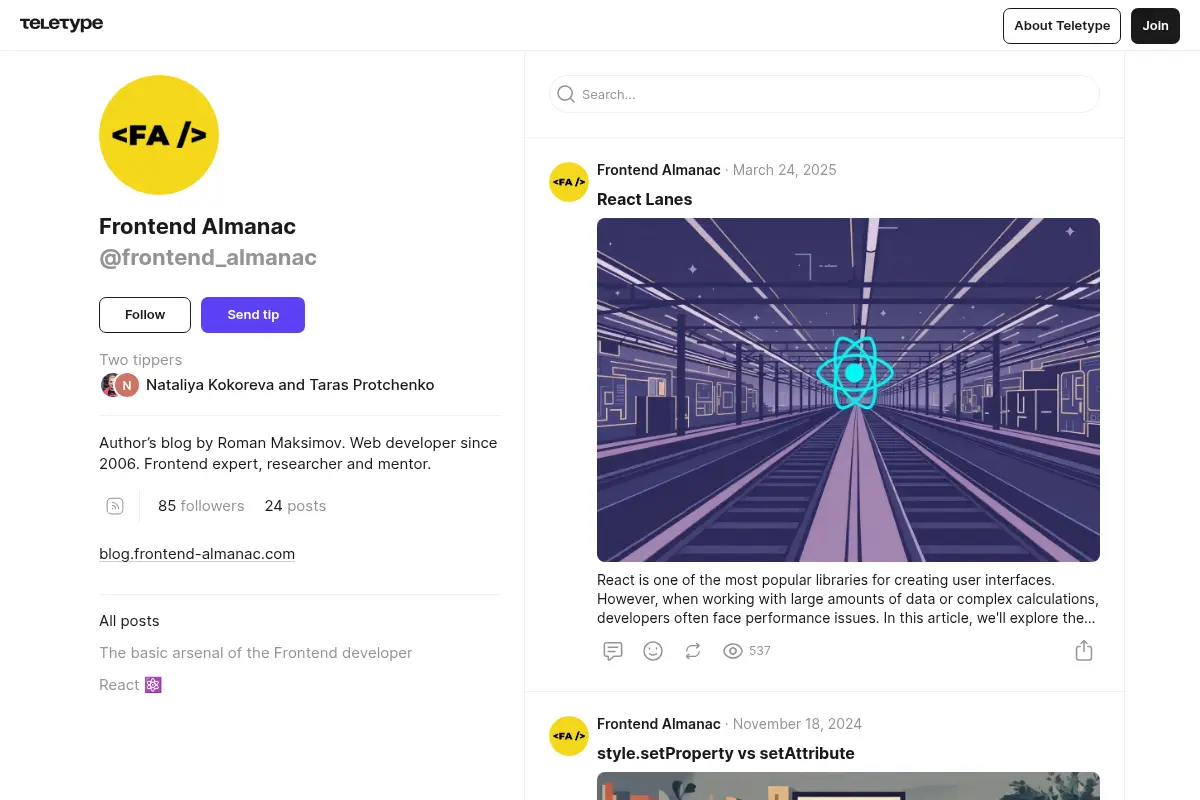
Task: Open the RSS feed icon
Action: point(115,506)
